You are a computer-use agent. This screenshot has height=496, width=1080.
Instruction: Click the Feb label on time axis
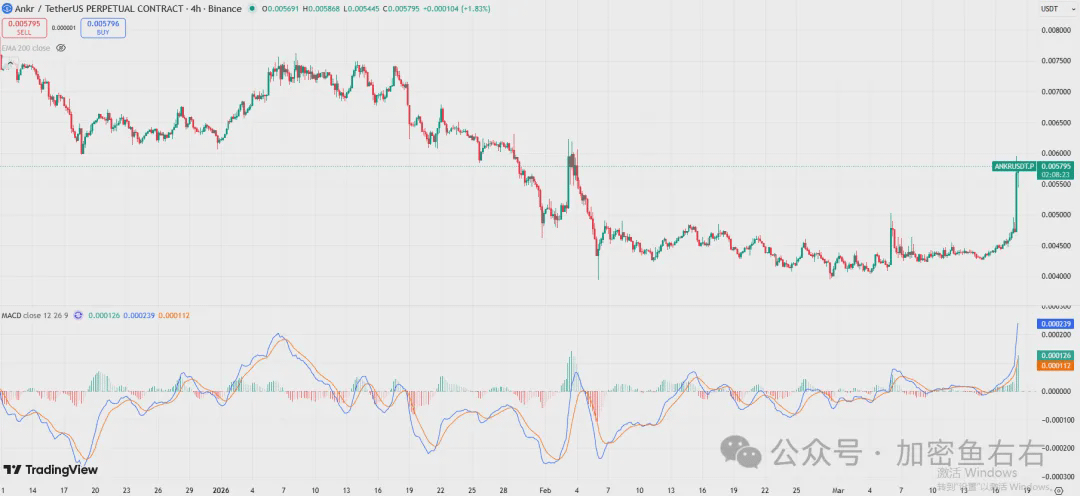pos(545,490)
